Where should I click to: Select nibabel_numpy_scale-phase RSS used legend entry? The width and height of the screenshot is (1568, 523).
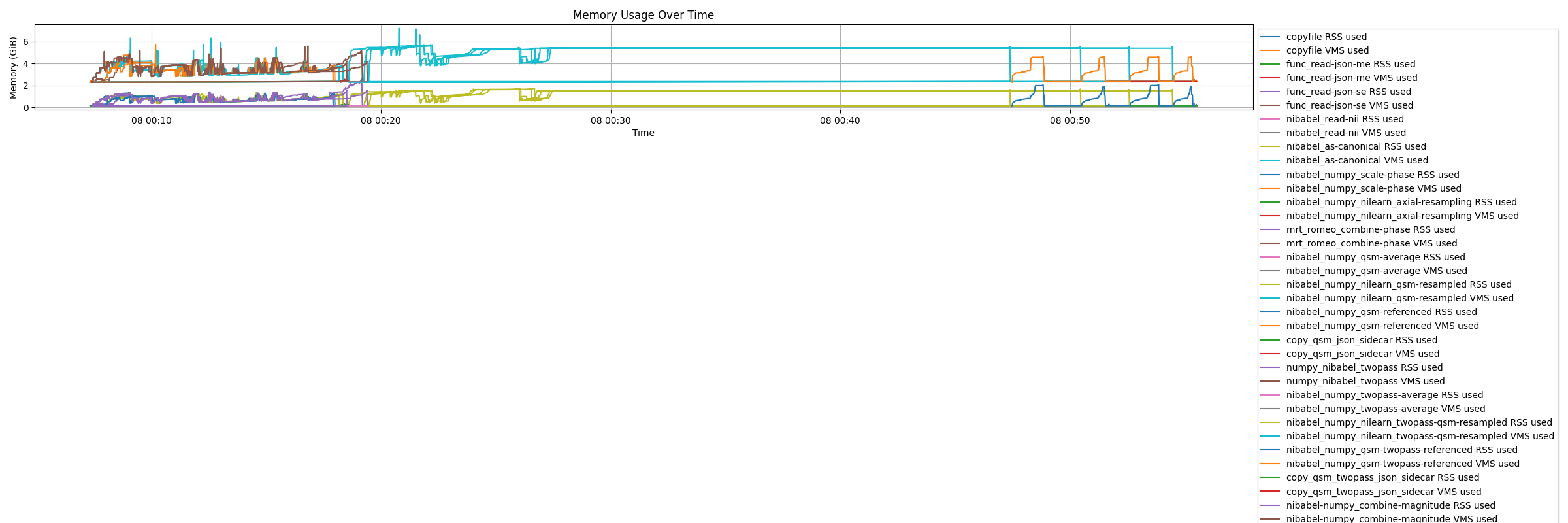pos(1360,175)
